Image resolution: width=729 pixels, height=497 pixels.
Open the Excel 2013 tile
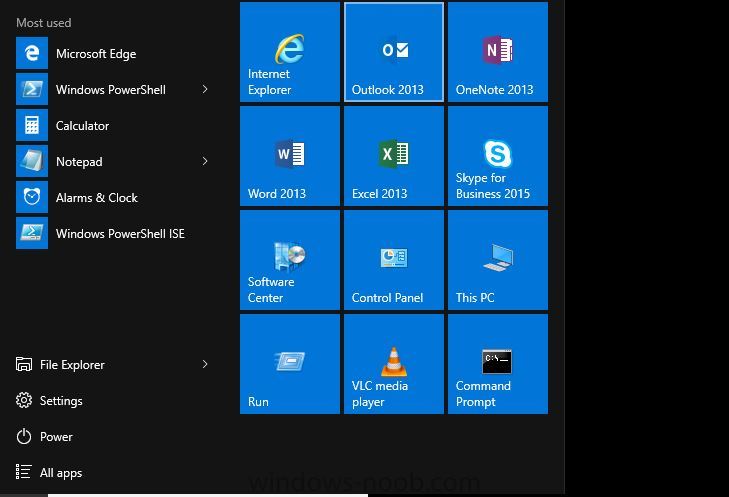point(394,156)
